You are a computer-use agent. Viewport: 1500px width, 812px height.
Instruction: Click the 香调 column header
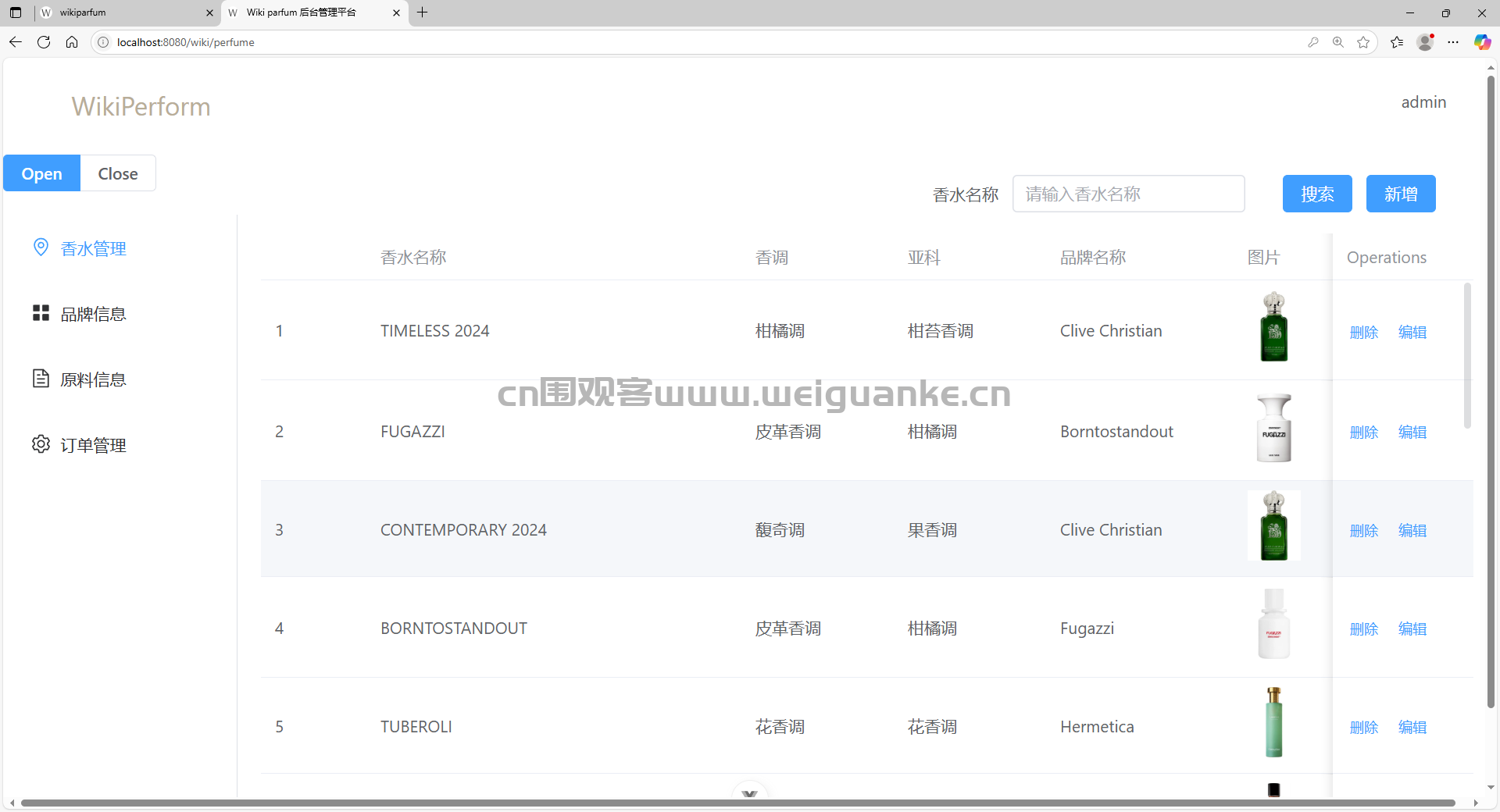pyautogui.click(x=772, y=258)
